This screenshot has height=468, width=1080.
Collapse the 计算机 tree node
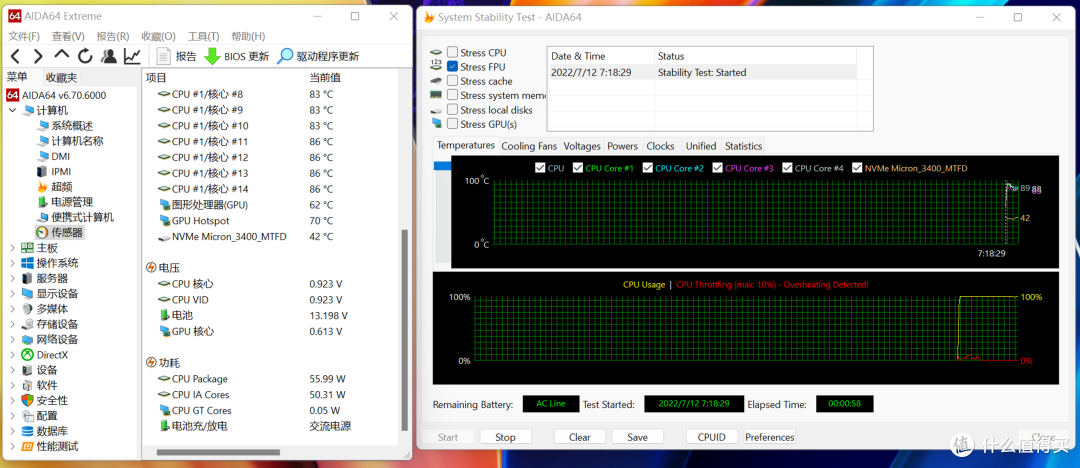[x=12, y=110]
